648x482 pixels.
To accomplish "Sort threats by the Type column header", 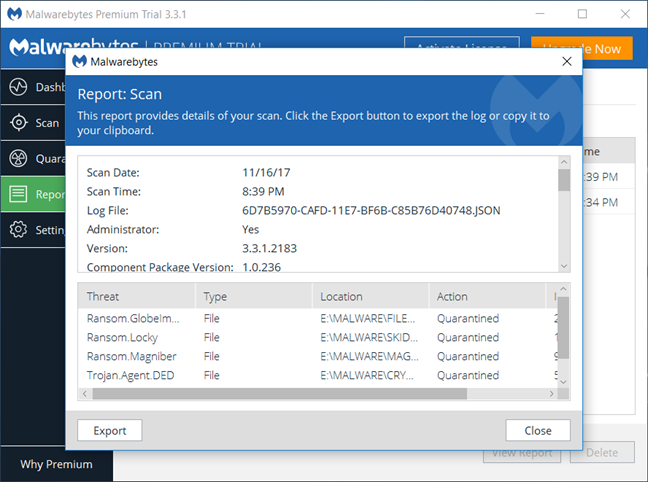I will [x=254, y=296].
